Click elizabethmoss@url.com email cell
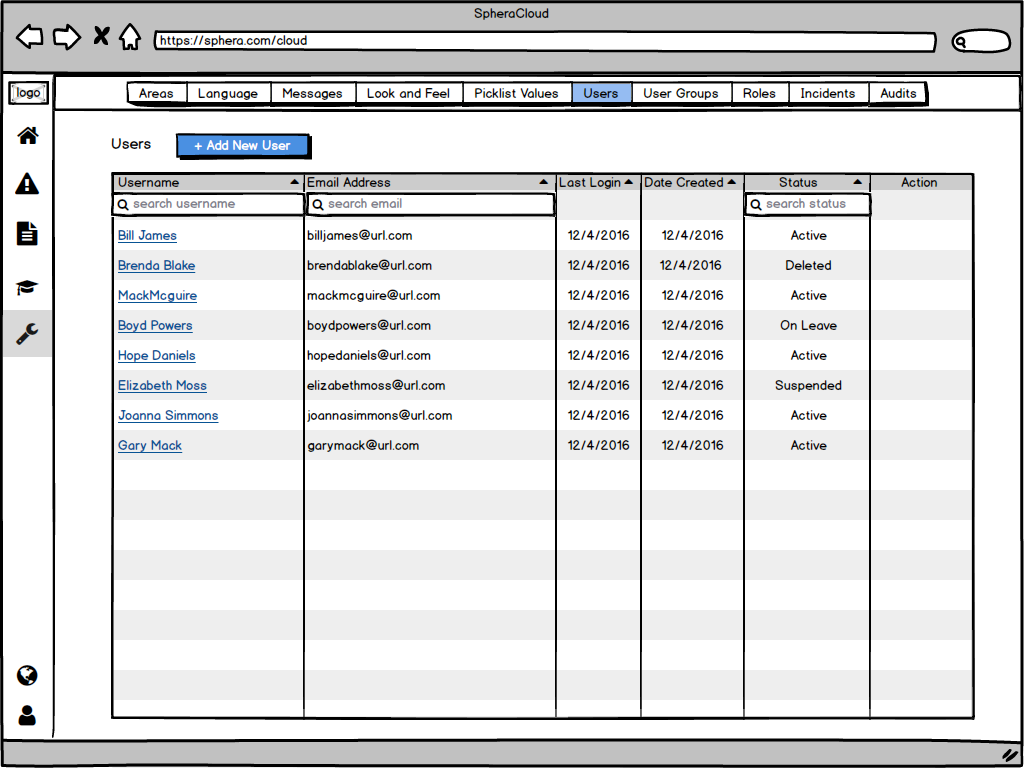 [x=376, y=386]
